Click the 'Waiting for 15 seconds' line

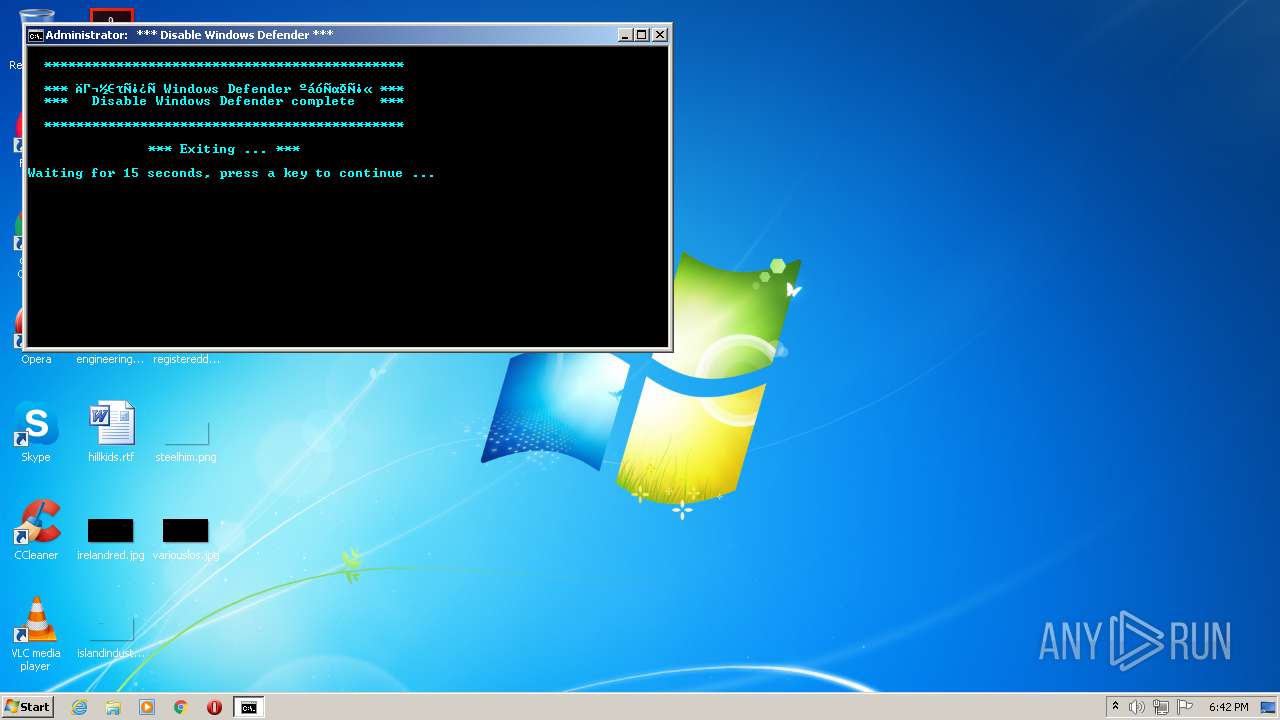click(231, 173)
